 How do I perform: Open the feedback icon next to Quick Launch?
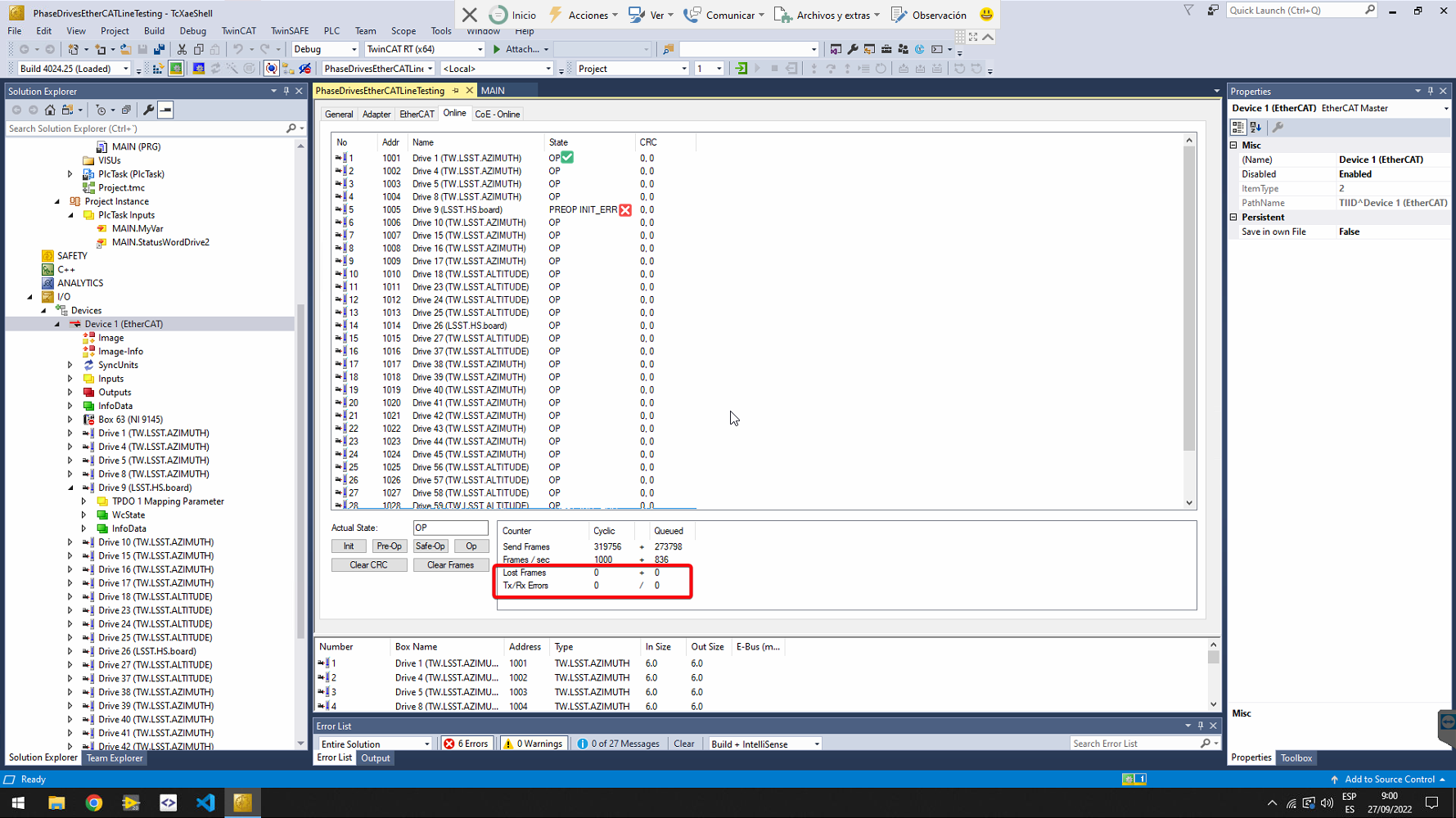click(1213, 10)
